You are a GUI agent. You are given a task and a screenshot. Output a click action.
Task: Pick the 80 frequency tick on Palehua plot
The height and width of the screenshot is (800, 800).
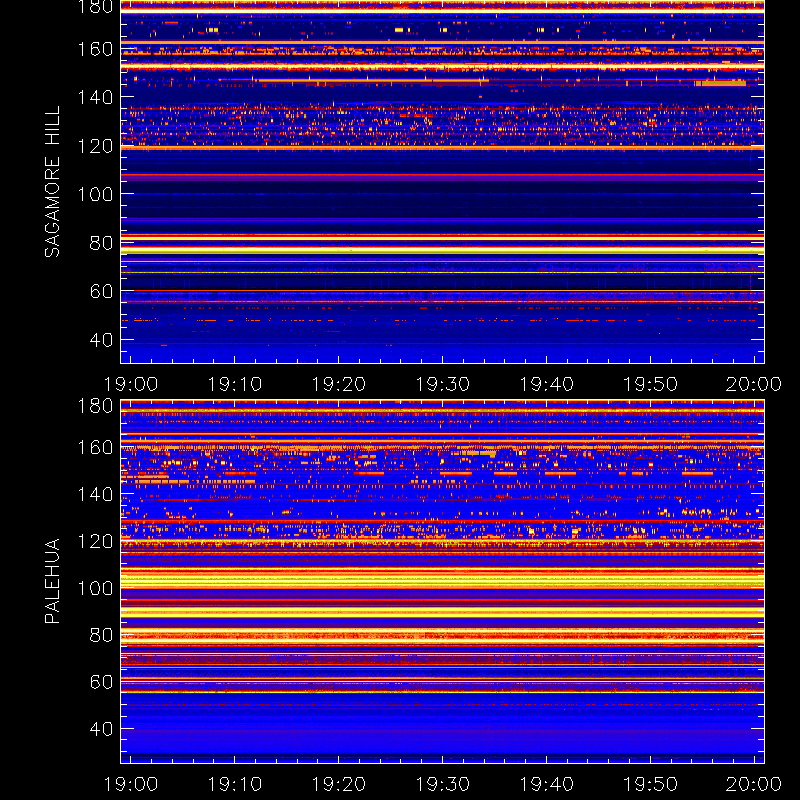pos(101,635)
